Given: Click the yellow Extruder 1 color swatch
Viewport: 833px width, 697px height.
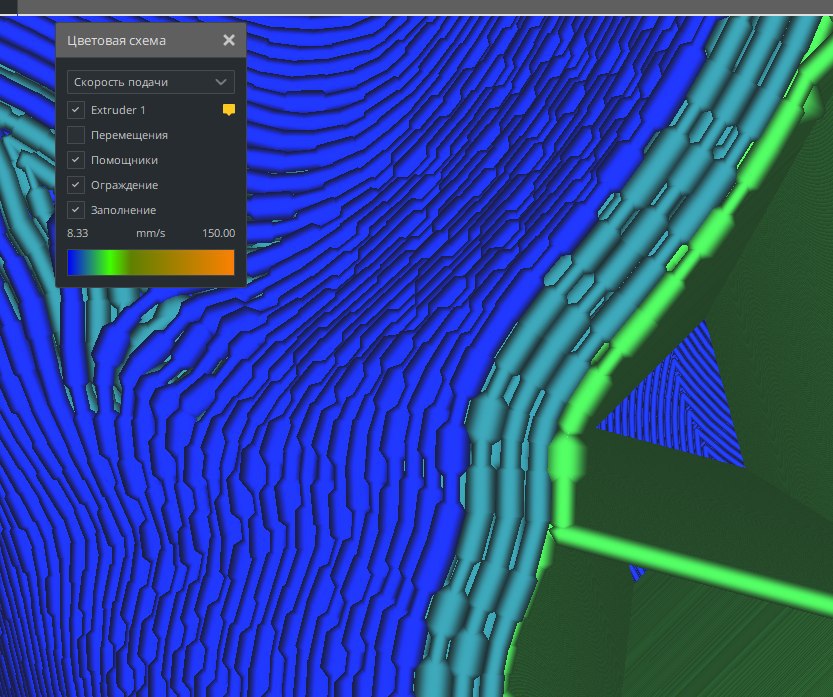Looking at the screenshot, I should 228,110.
